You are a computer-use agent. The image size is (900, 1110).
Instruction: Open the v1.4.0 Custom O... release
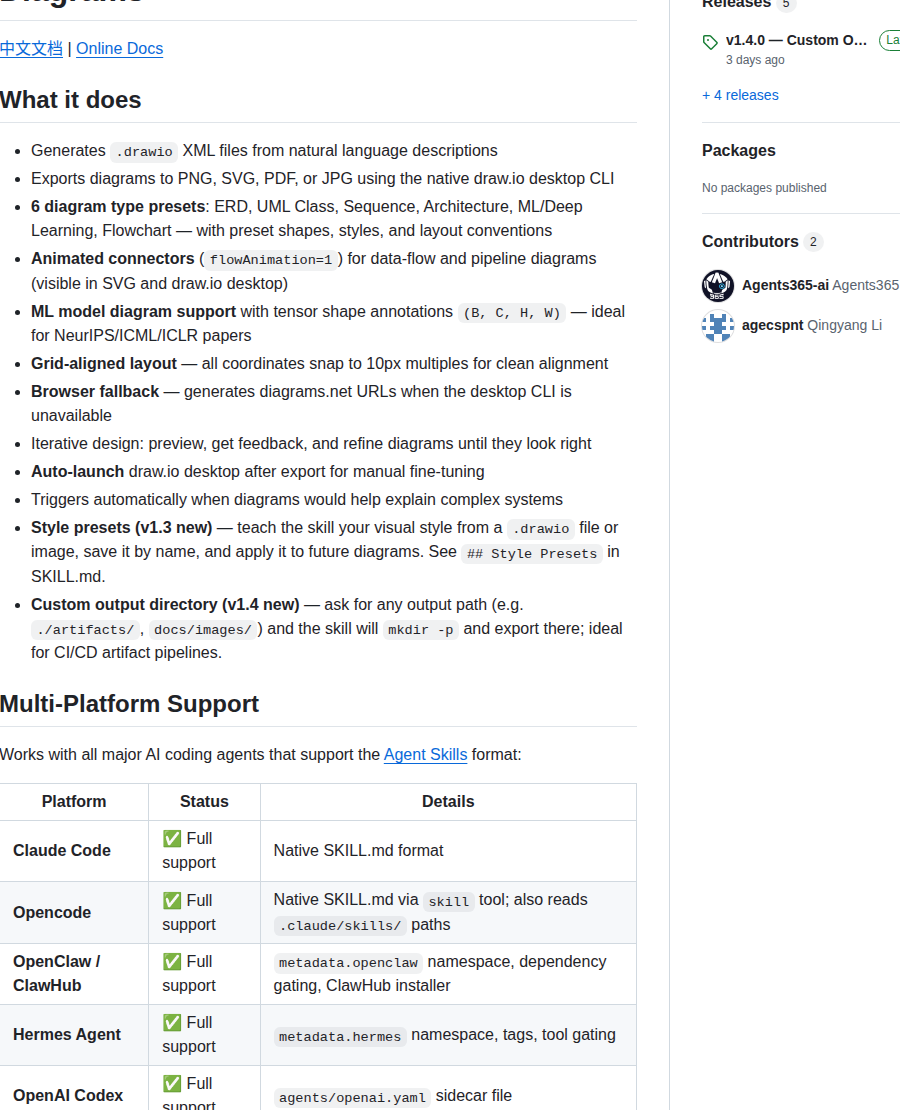(796, 40)
